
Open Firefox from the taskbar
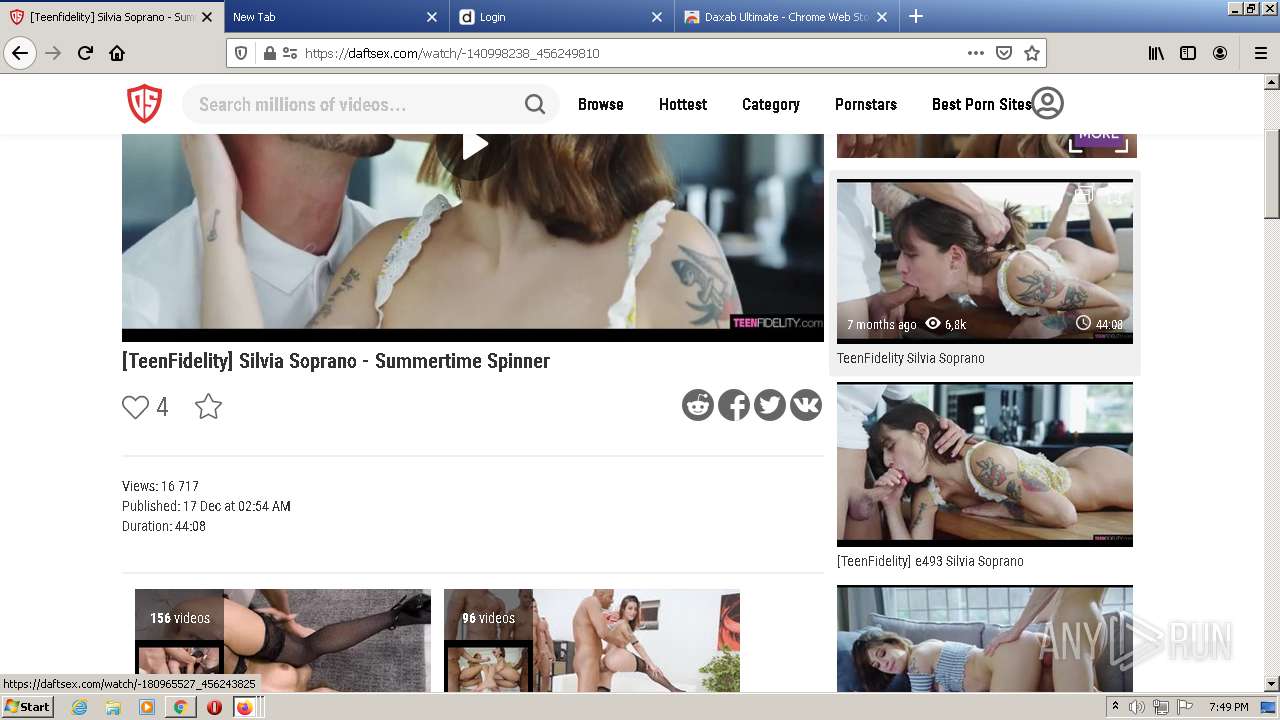click(245, 707)
